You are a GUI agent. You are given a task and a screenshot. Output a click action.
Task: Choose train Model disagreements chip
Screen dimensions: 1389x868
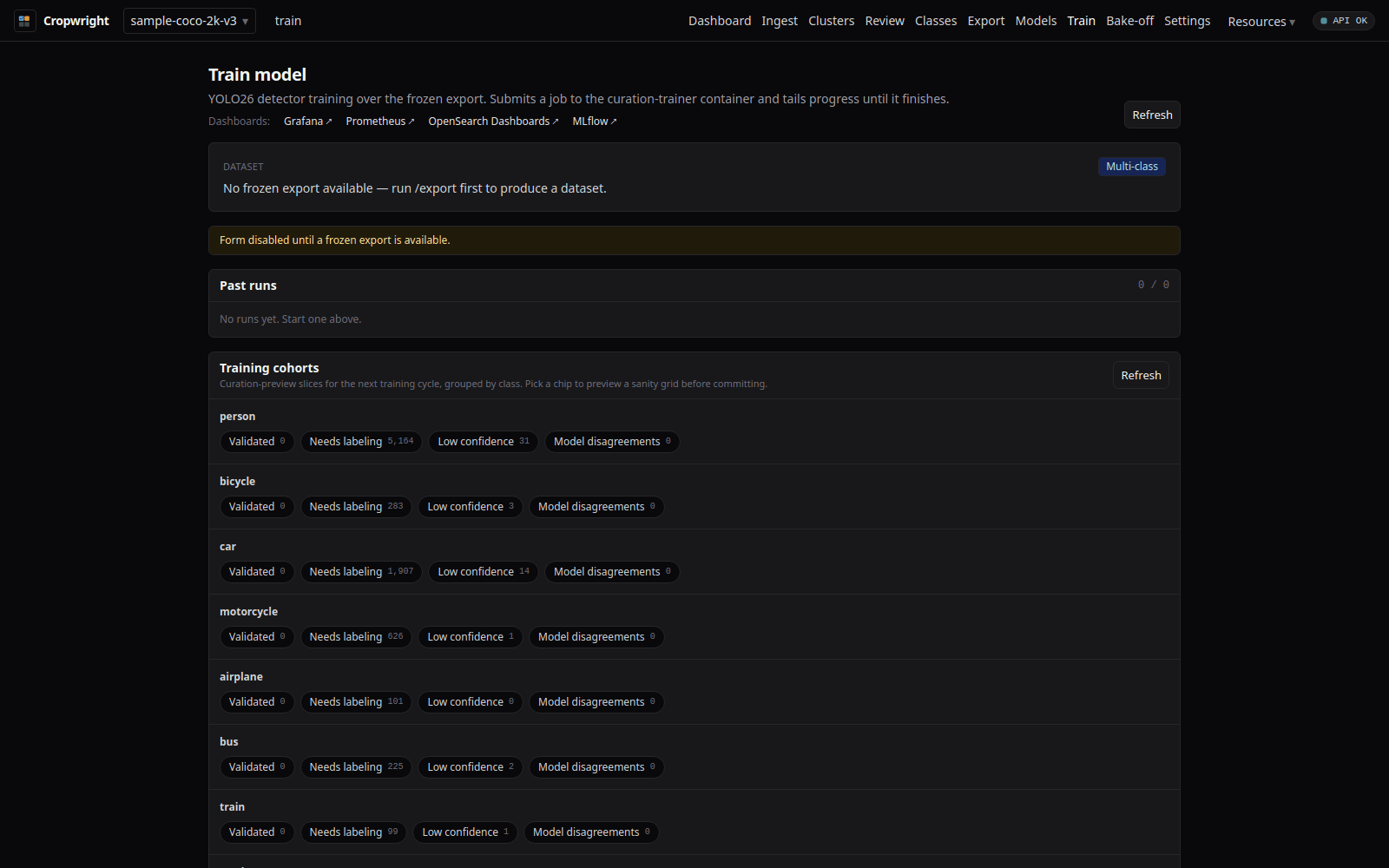591,832
